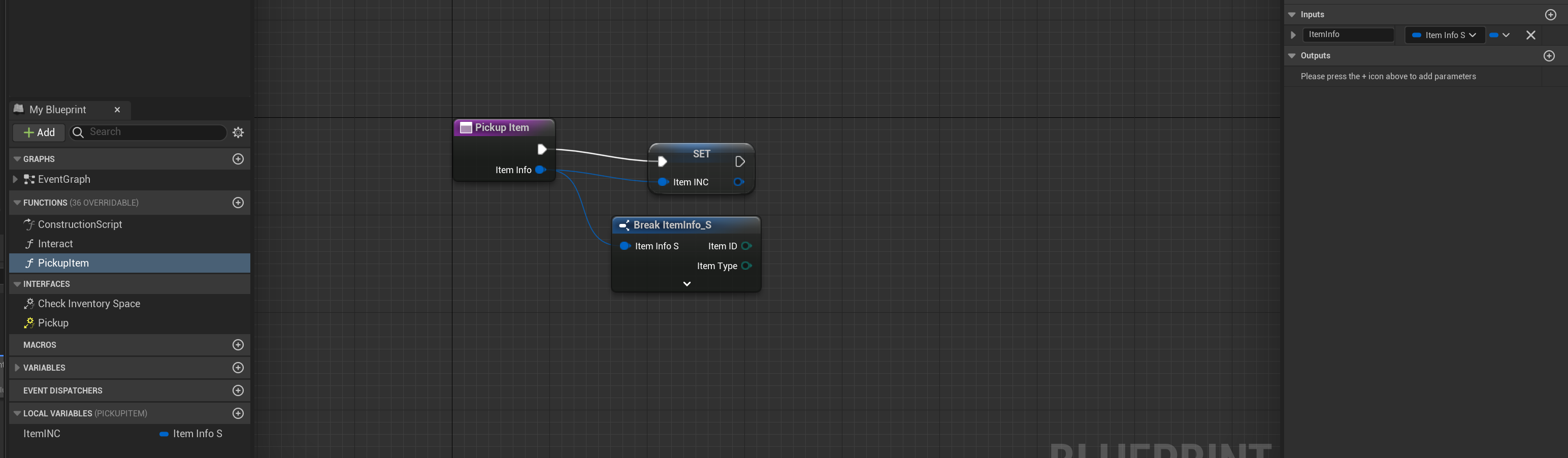Collapse the Outputs section

click(1292, 56)
